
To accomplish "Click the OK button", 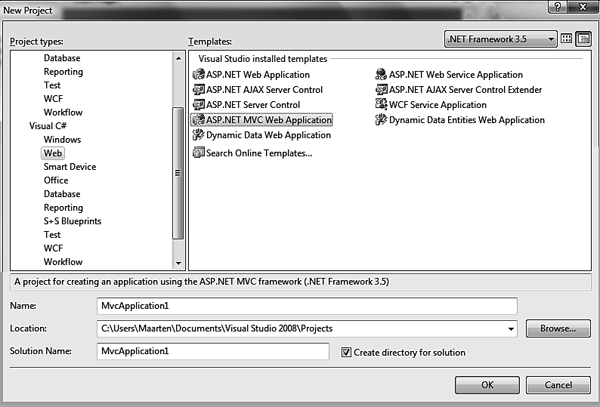I will 487,385.
